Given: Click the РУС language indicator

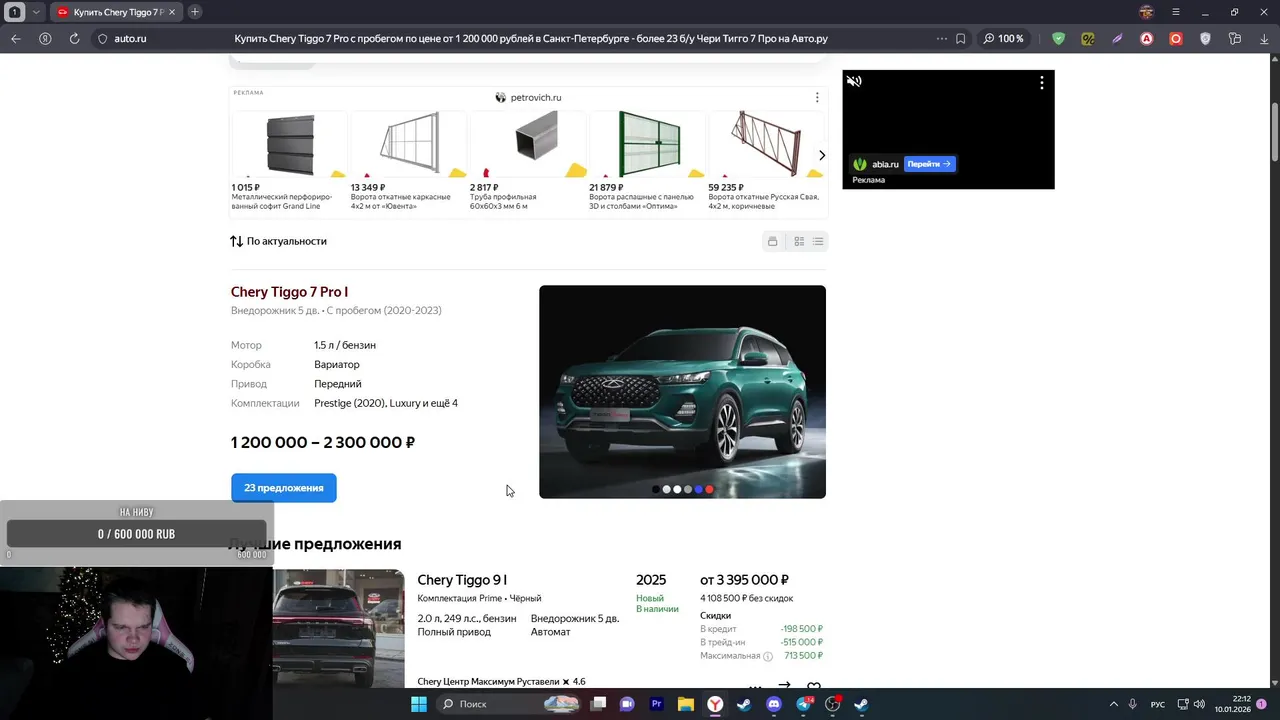Looking at the screenshot, I should tap(1158, 704).
